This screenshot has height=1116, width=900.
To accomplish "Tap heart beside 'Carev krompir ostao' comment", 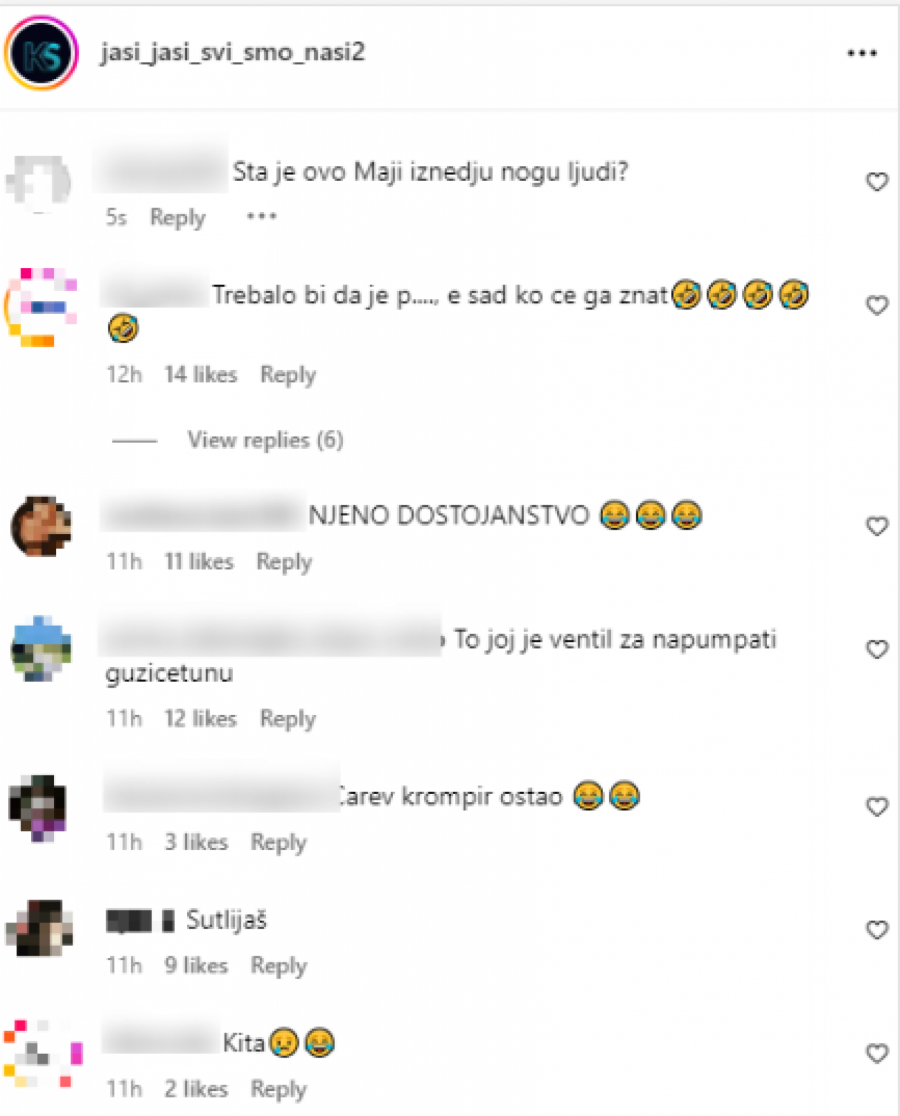I will tap(877, 806).
